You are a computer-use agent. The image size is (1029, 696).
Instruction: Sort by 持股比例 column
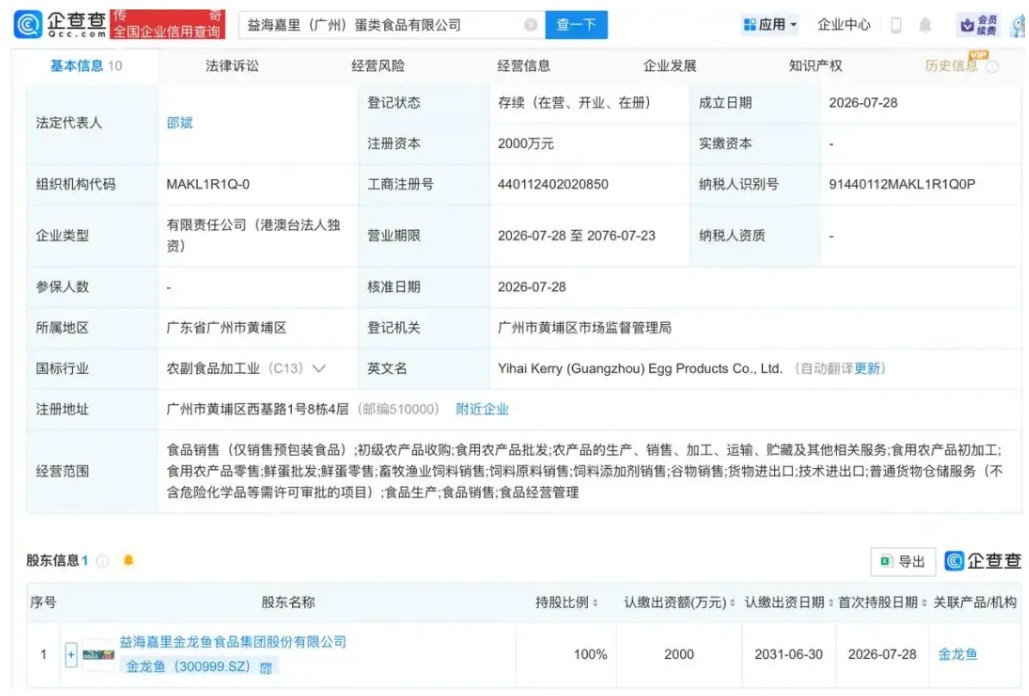coord(595,603)
